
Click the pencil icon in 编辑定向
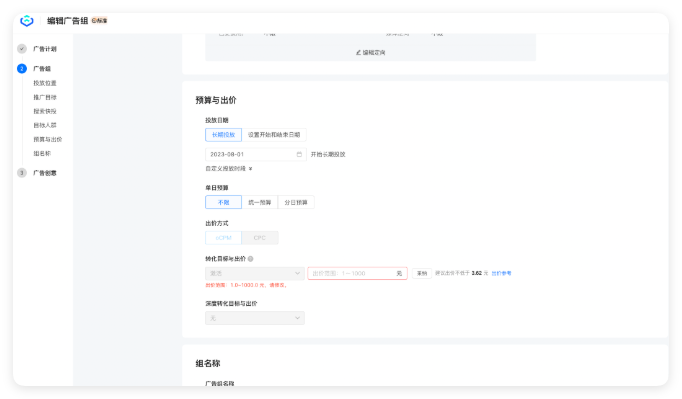point(358,53)
